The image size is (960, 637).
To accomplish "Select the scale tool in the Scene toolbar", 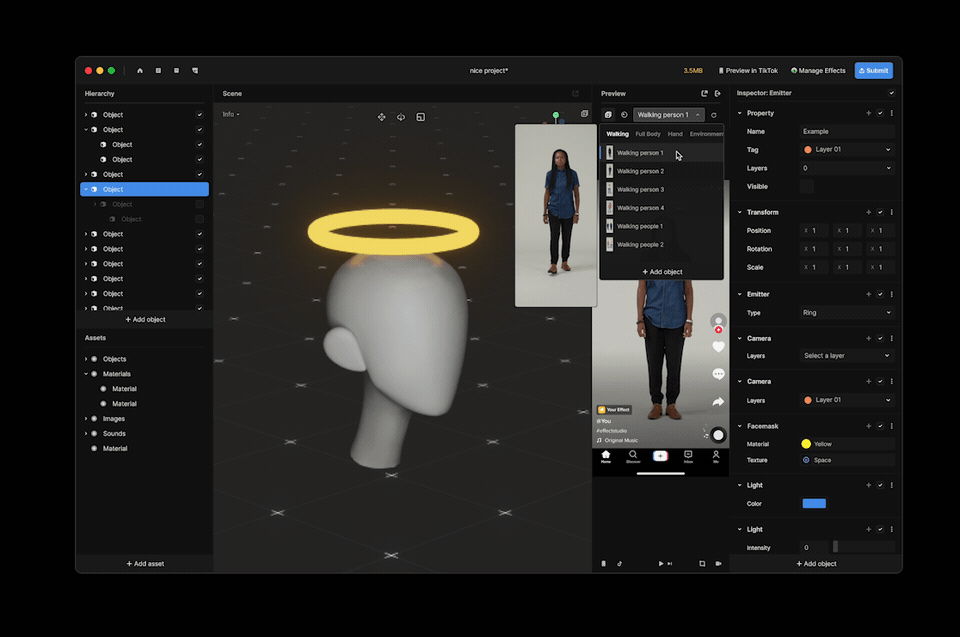I will (x=421, y=117).
